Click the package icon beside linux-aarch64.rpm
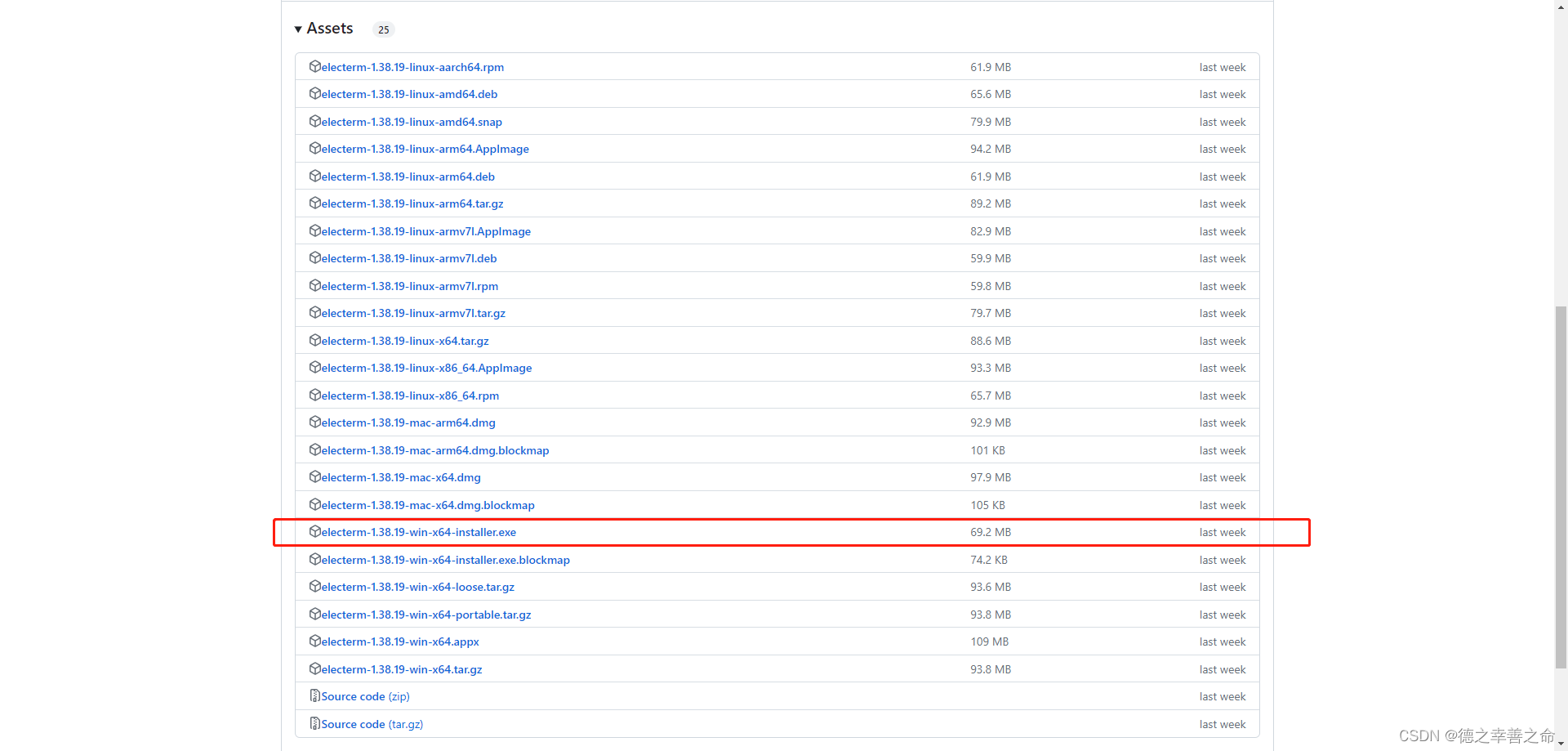 pos(314,66)
